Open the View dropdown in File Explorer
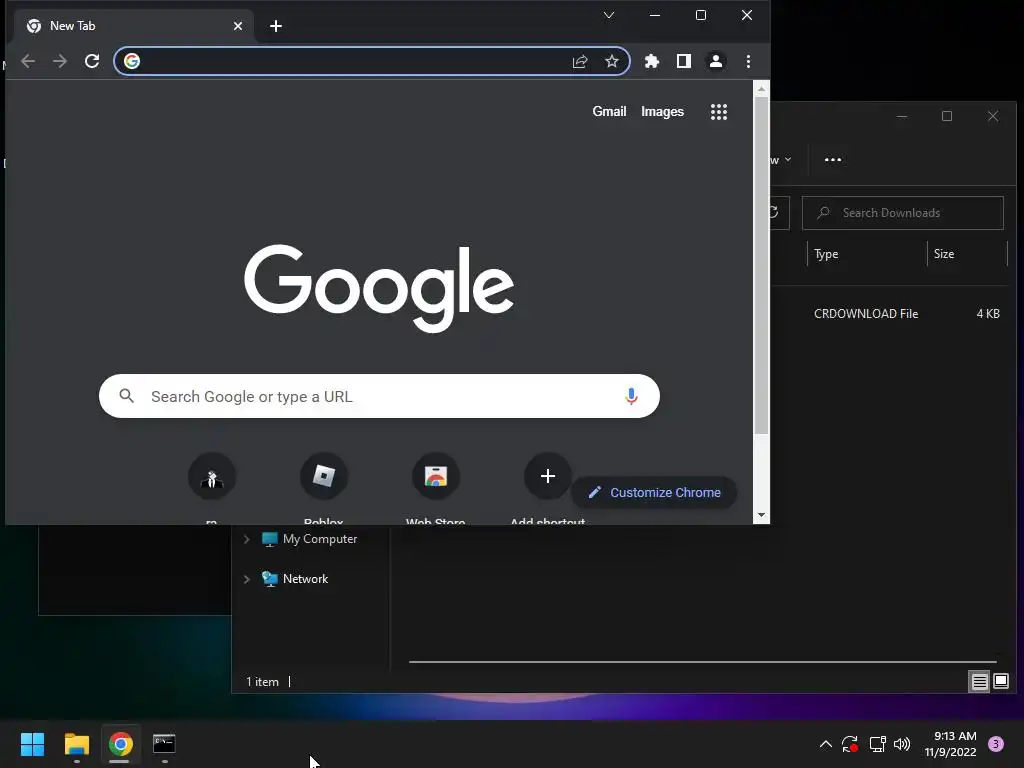Image resolution: width=1024 pixels, height=768 pixels. [x=781, y=160]
